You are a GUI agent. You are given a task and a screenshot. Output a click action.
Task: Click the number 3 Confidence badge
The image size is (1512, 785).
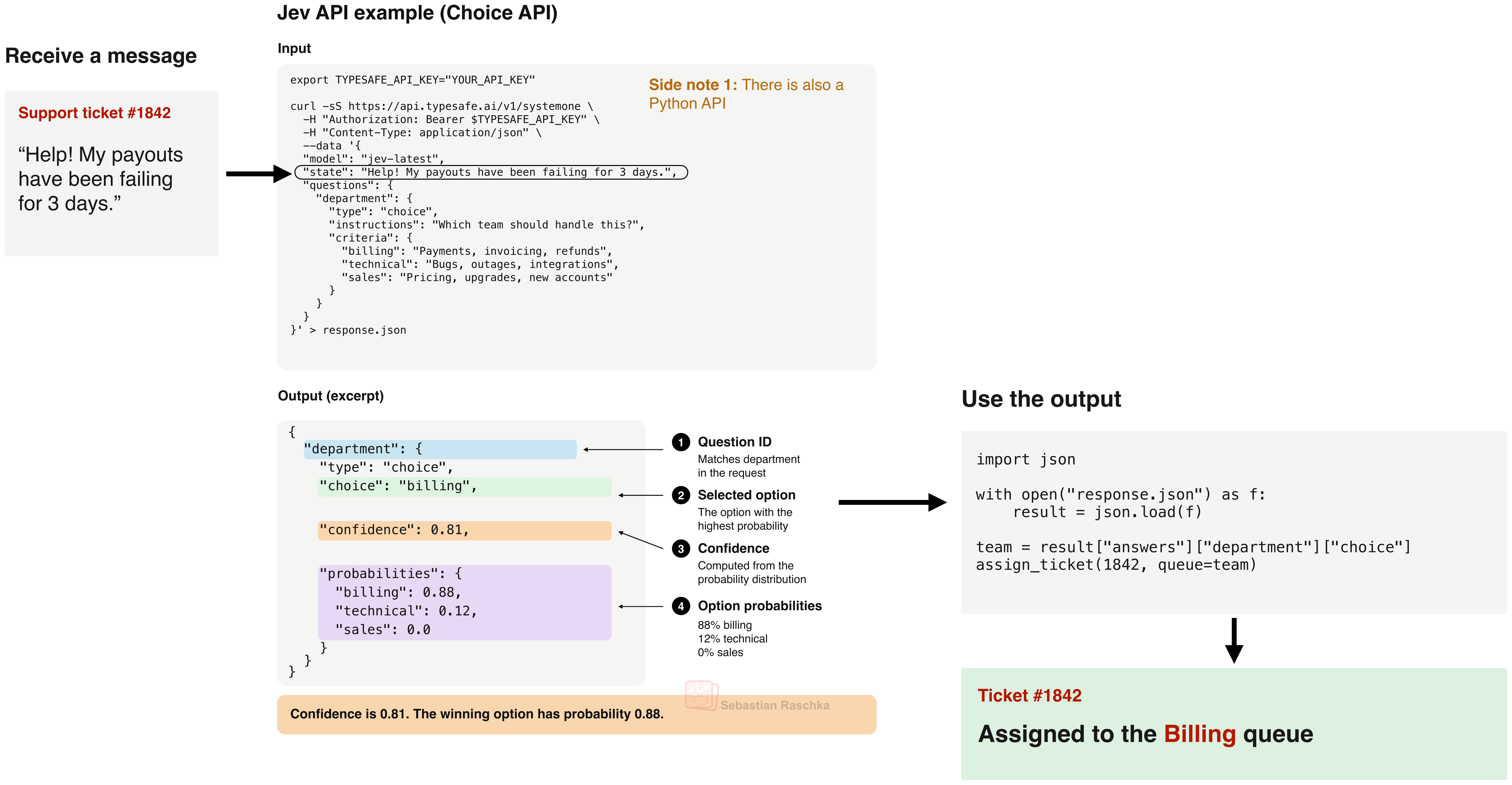click(680, 549)
